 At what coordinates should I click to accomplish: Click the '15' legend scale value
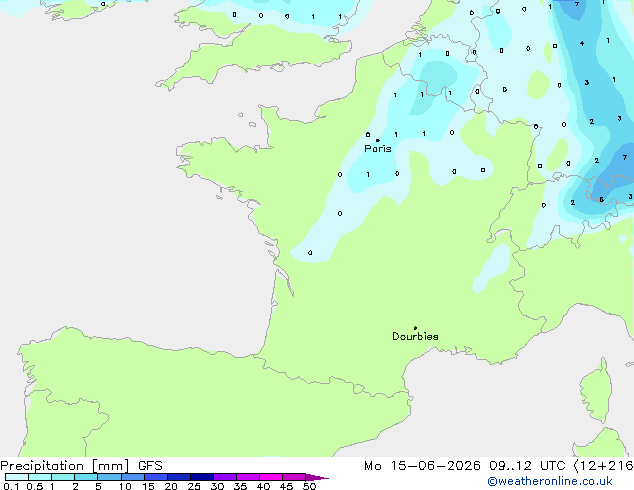148,486
